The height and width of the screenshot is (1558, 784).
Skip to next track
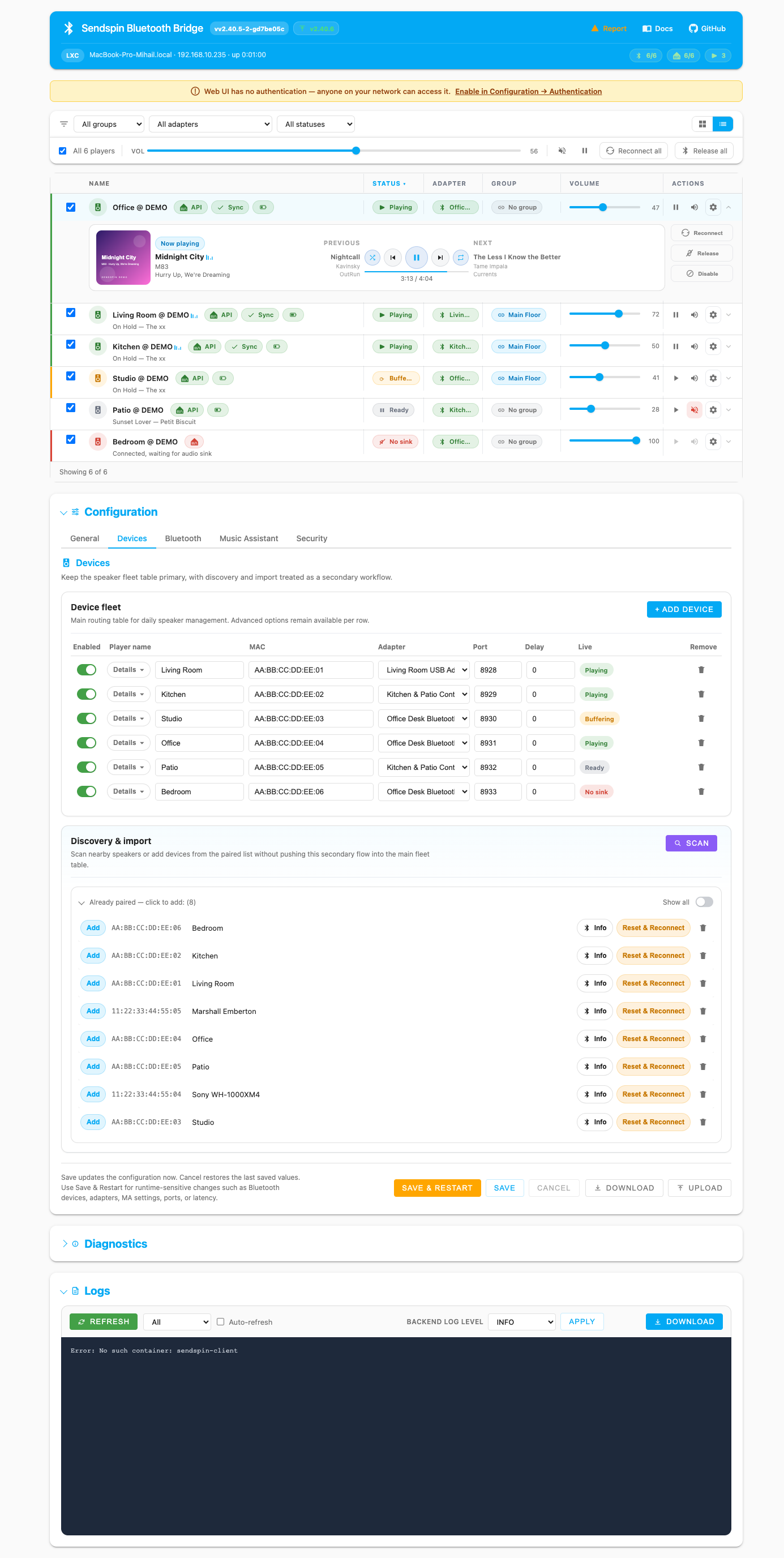coord(440,258)
